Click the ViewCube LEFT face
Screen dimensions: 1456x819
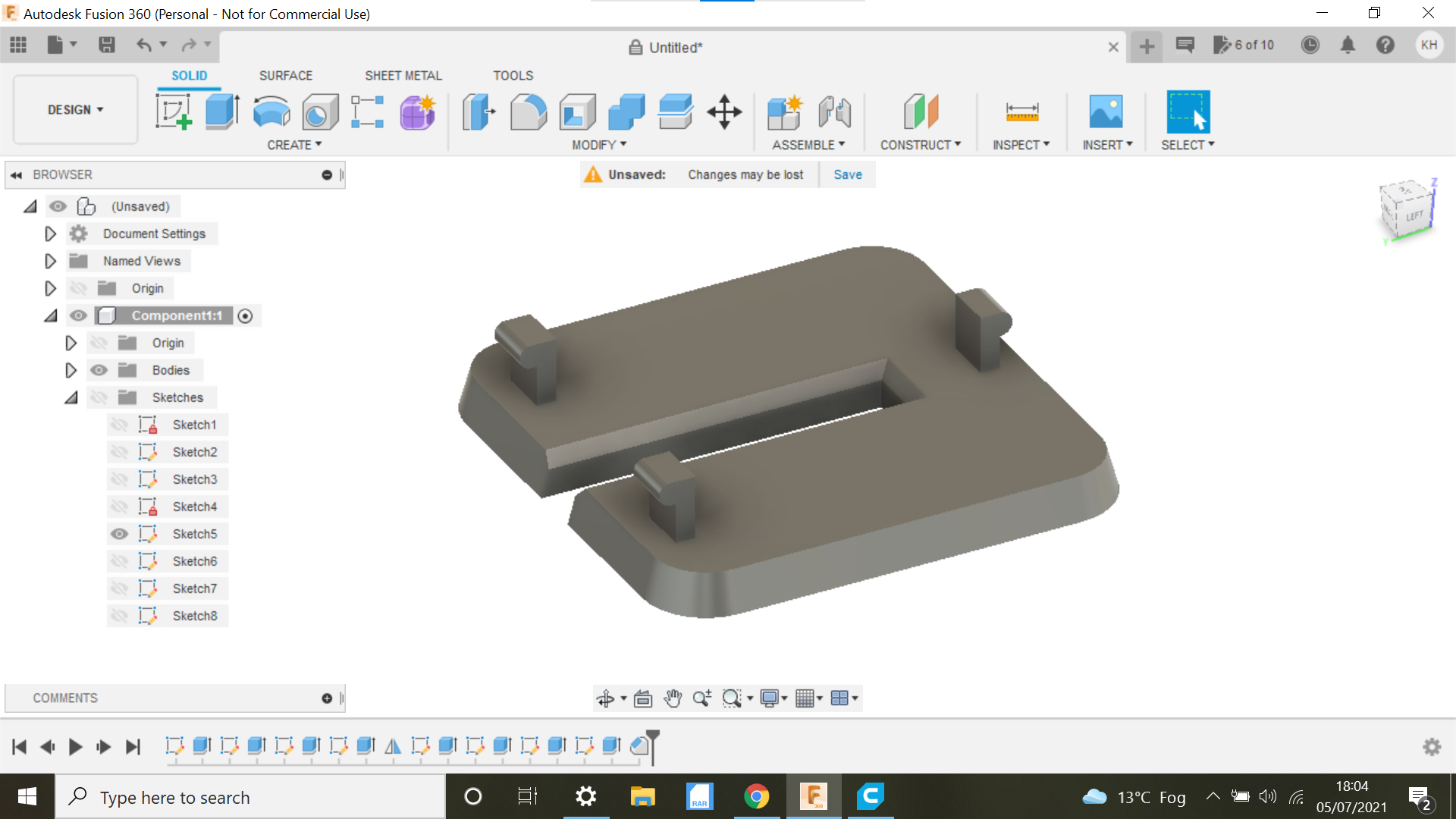pos(1414,216)
